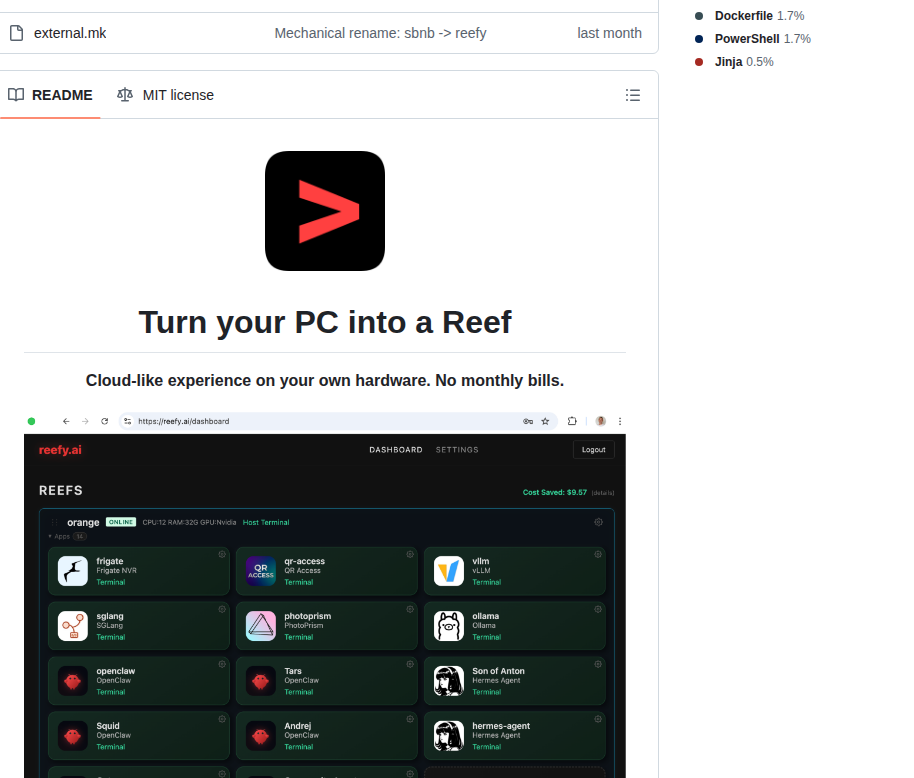Open the frigate card settings gear
914x778 pixels.
pos(222,554)
